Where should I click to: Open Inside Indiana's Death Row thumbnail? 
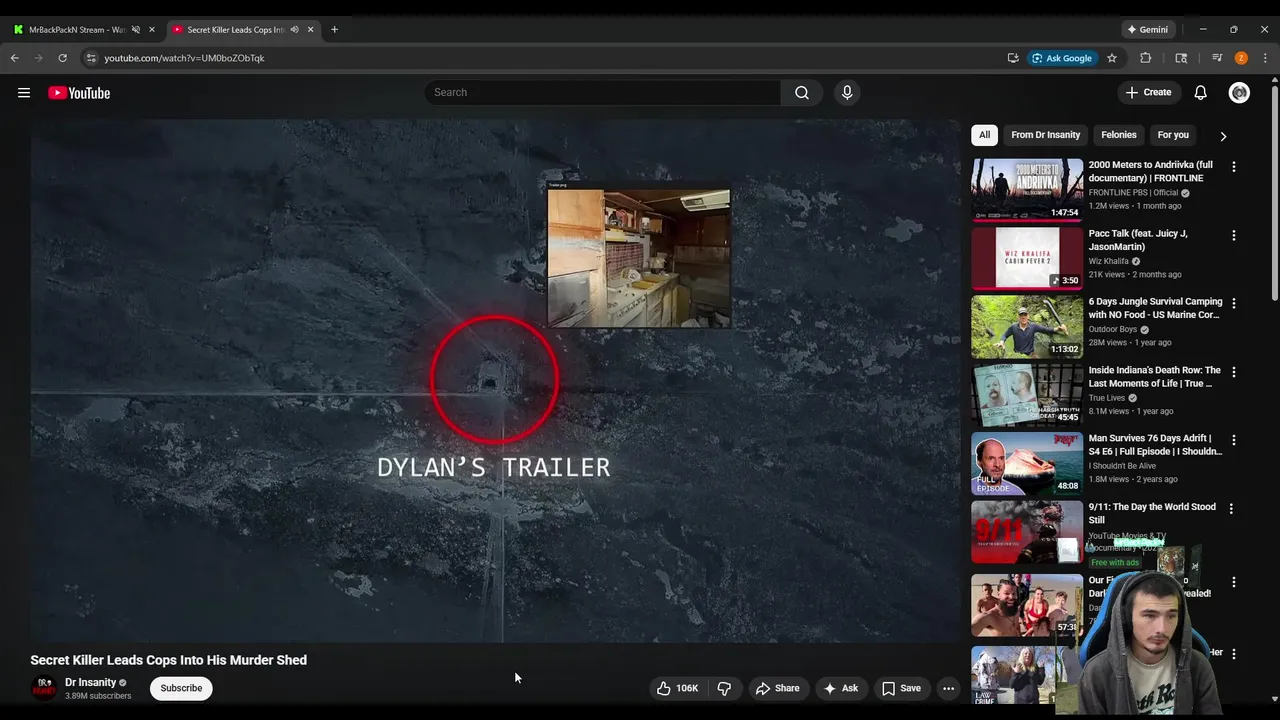1027,394
